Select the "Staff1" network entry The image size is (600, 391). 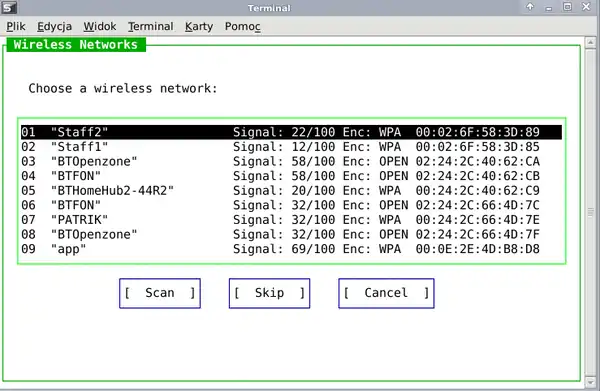[291, 147]
